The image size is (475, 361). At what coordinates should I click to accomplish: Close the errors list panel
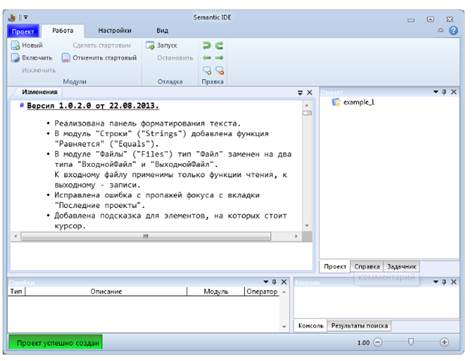(x=284, y=282)
